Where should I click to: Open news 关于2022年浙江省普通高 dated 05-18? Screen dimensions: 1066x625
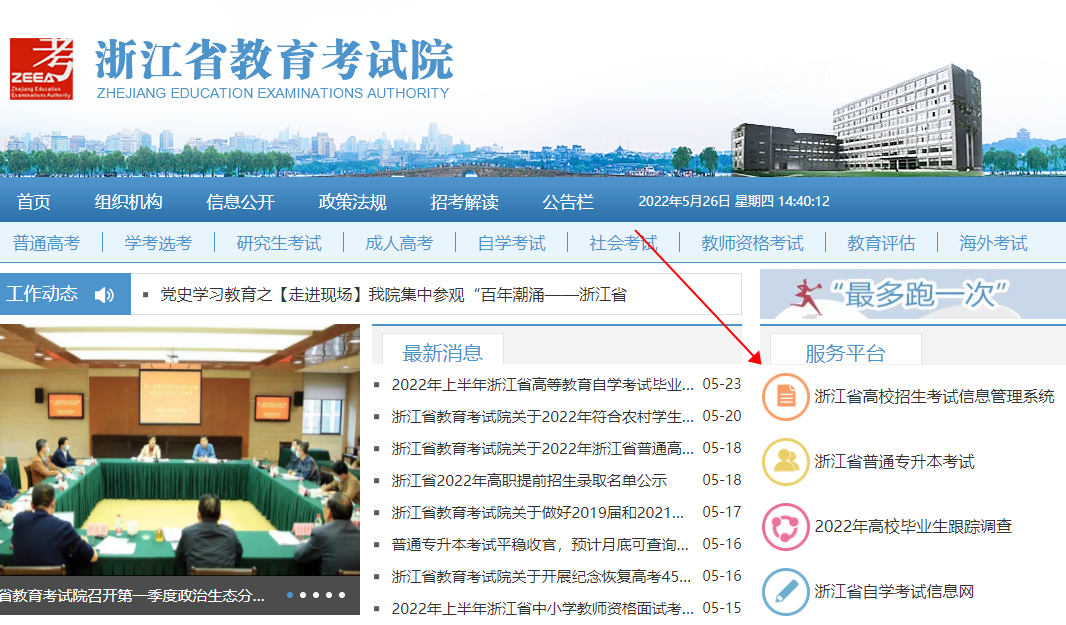point(543,448)
